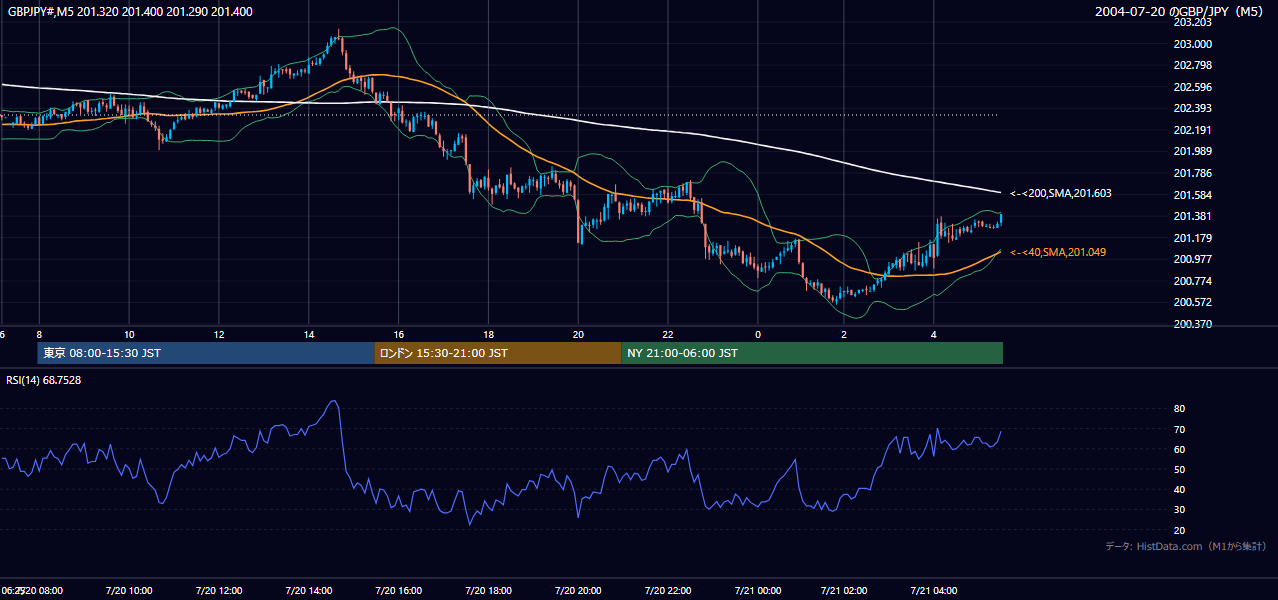
Task: Click price axis label 202.798
Action: pyautogui.click(x=1193, y=65)
